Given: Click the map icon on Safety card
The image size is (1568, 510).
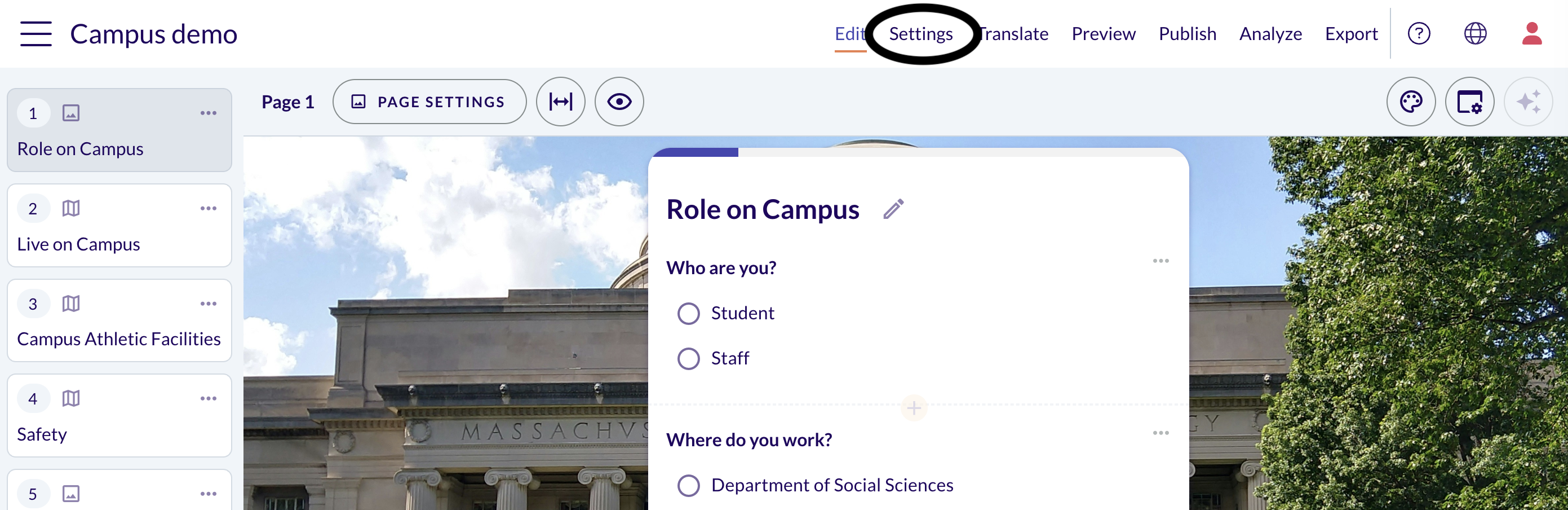Looking at the screenshot, I should click(x=70, y=398).
